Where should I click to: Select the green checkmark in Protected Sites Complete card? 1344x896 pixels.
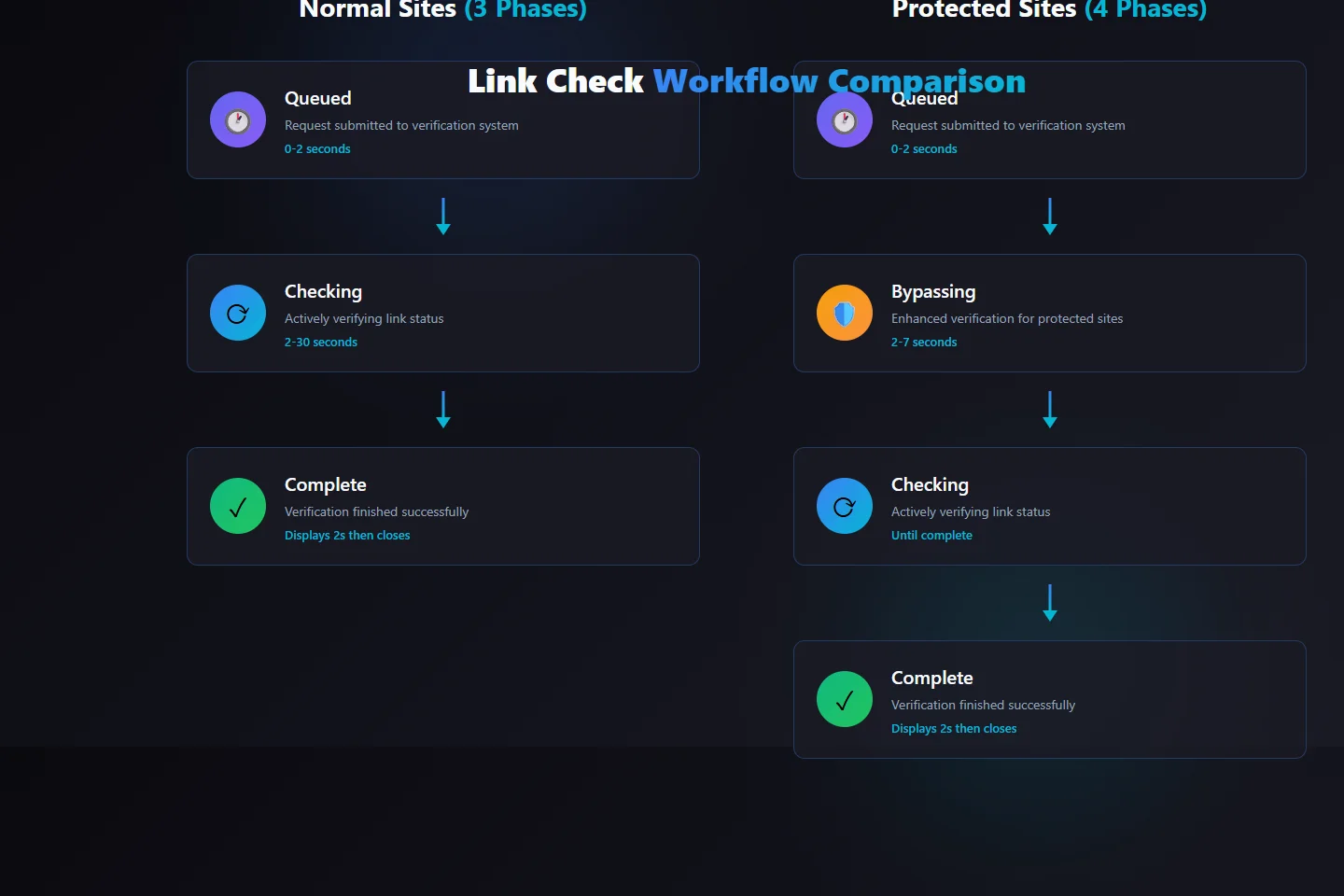pos(844,699)
